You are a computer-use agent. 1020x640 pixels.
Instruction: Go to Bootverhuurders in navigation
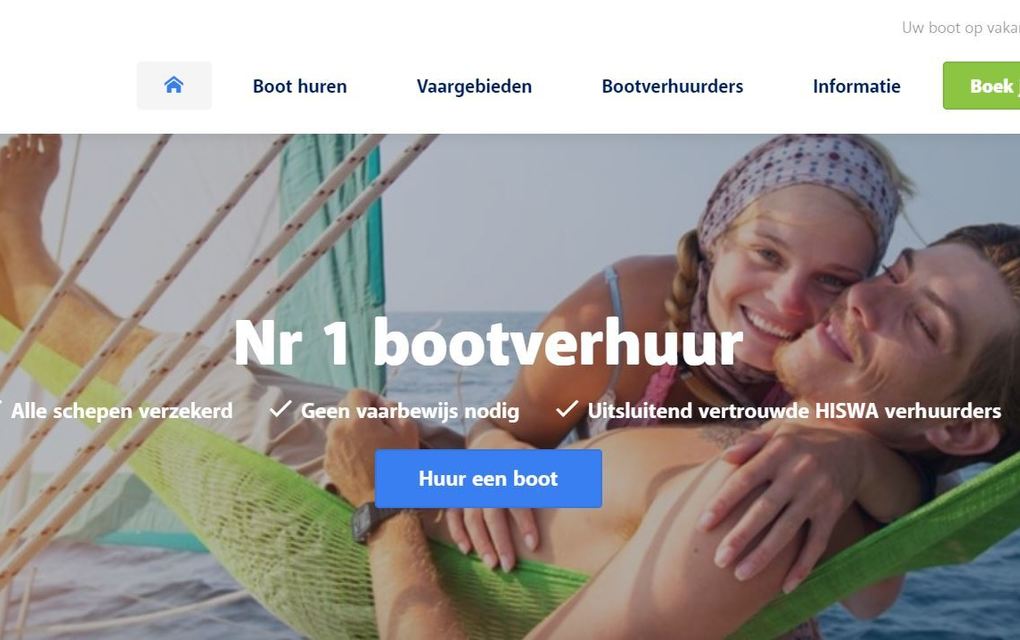pos(672,86)
